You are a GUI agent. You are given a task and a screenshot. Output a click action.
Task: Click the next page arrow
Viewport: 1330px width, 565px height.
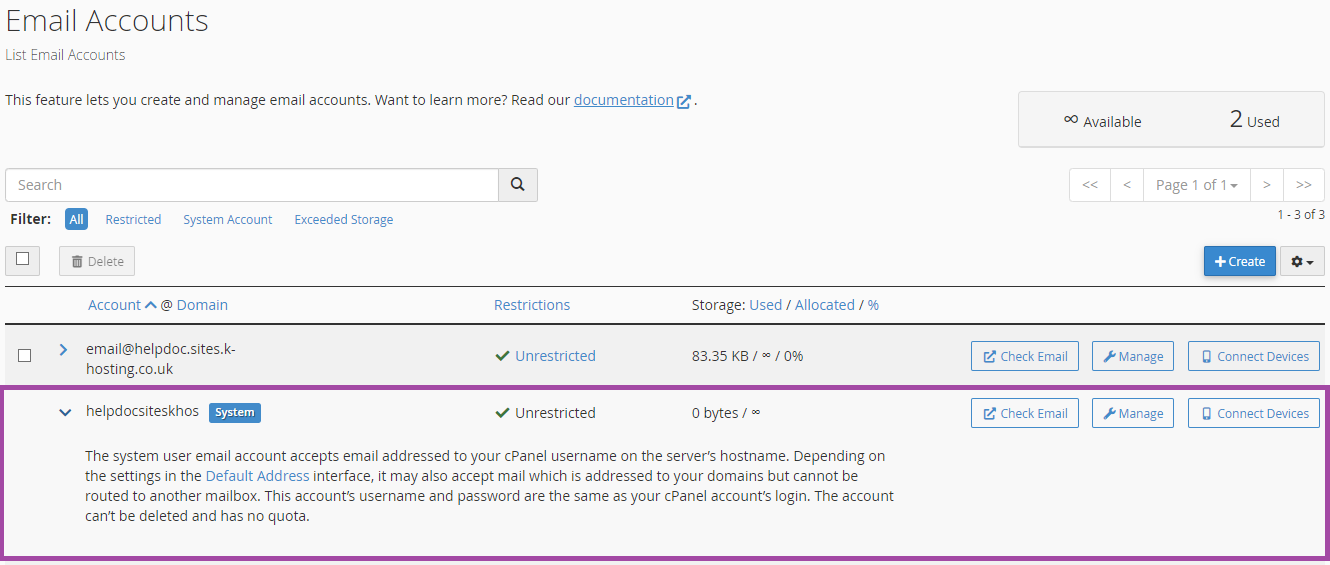tap(1267, 185)
